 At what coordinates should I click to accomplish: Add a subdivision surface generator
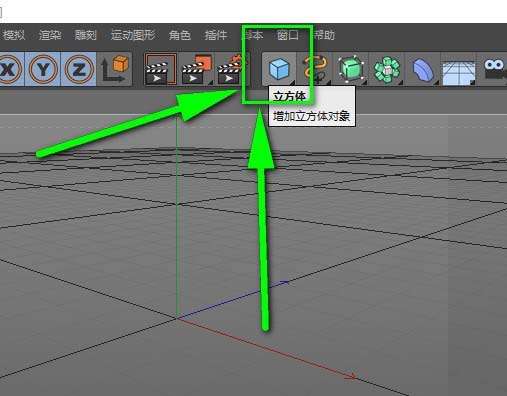coord(351,69)
